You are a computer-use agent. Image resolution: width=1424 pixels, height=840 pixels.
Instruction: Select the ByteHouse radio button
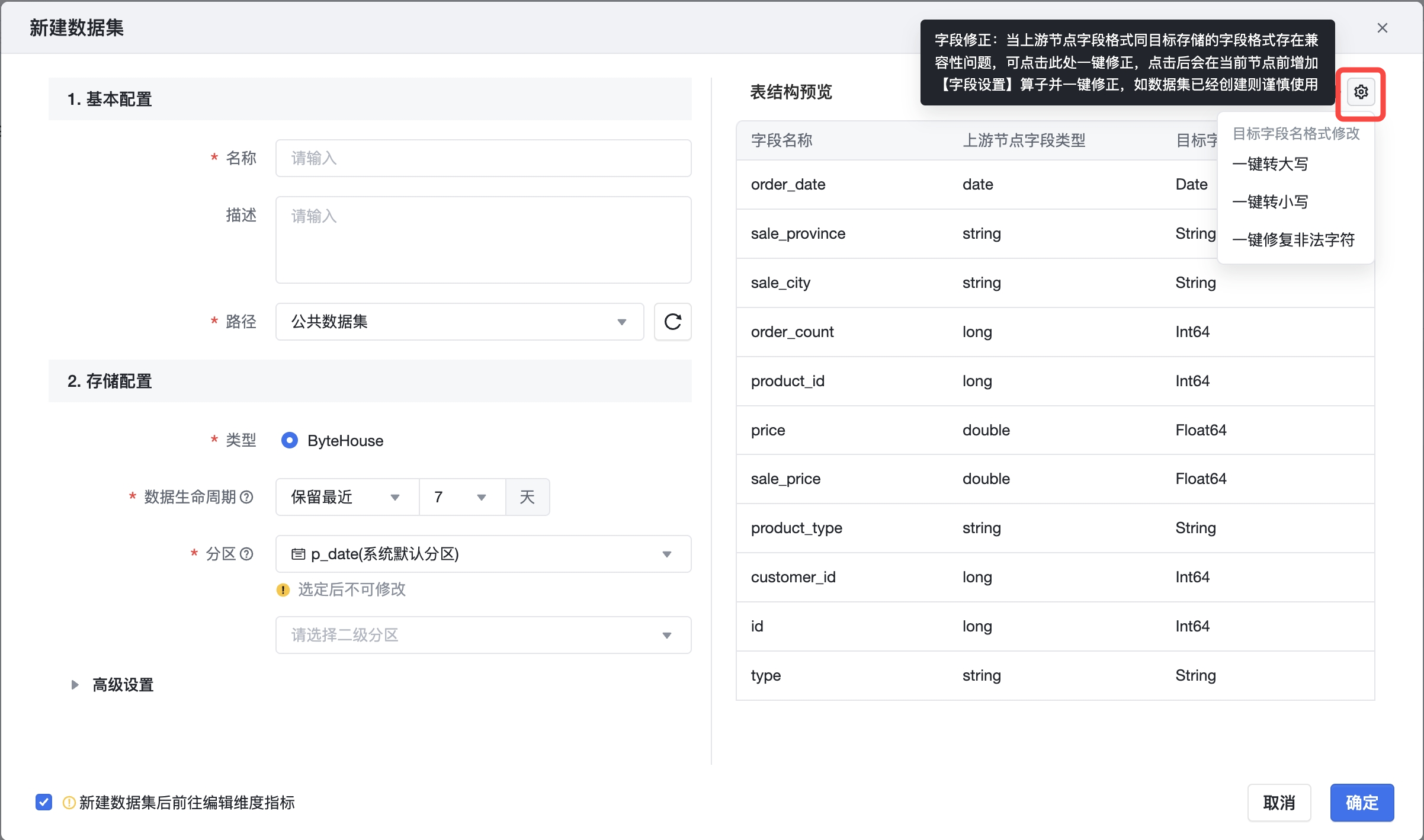290,440
